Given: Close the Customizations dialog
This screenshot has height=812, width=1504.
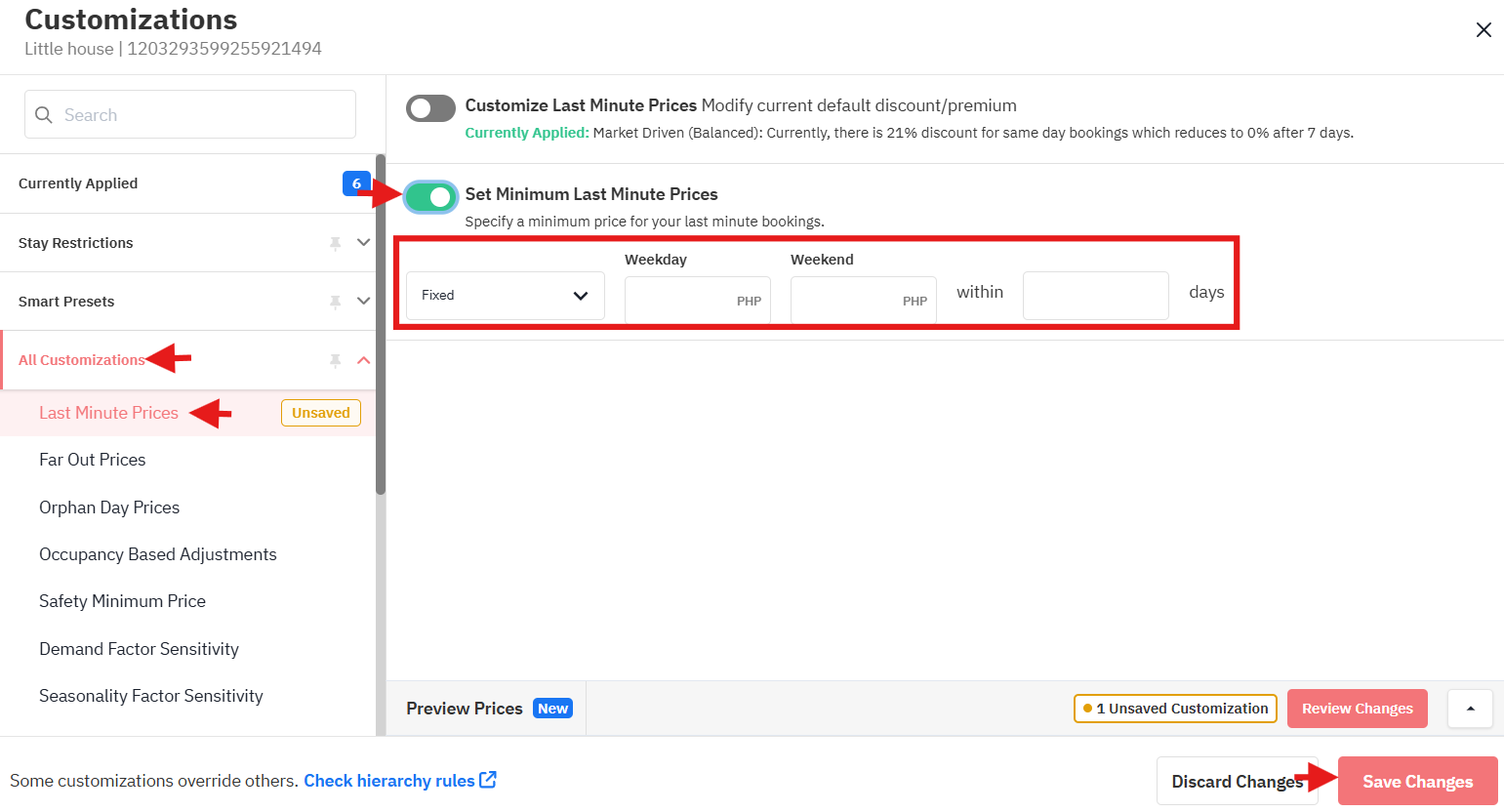Looking at the screenshot, I should click(1484, 30).
